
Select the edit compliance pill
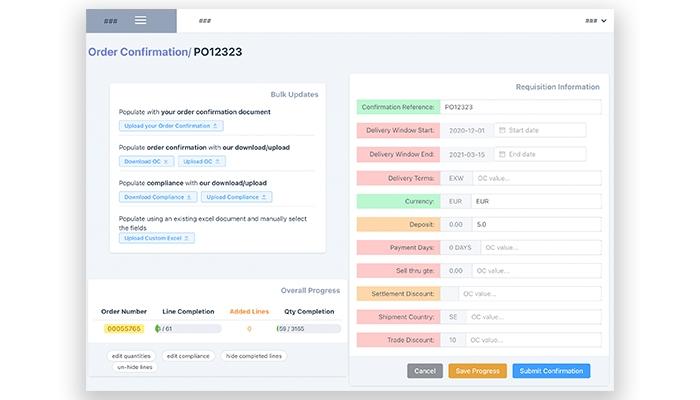[x=188, y=356]
